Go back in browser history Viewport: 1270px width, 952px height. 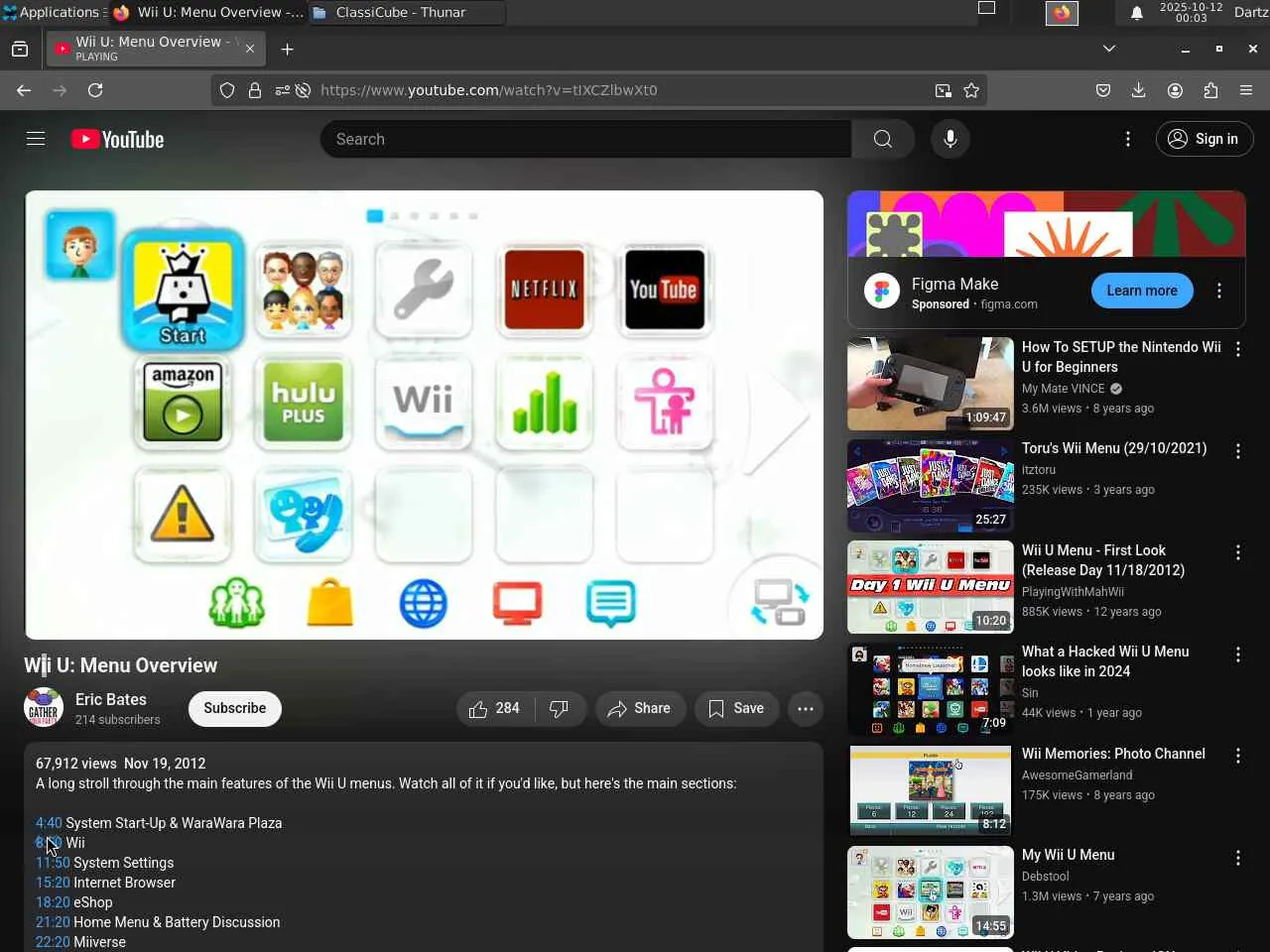pyautogui.click(x=24, y=90)
